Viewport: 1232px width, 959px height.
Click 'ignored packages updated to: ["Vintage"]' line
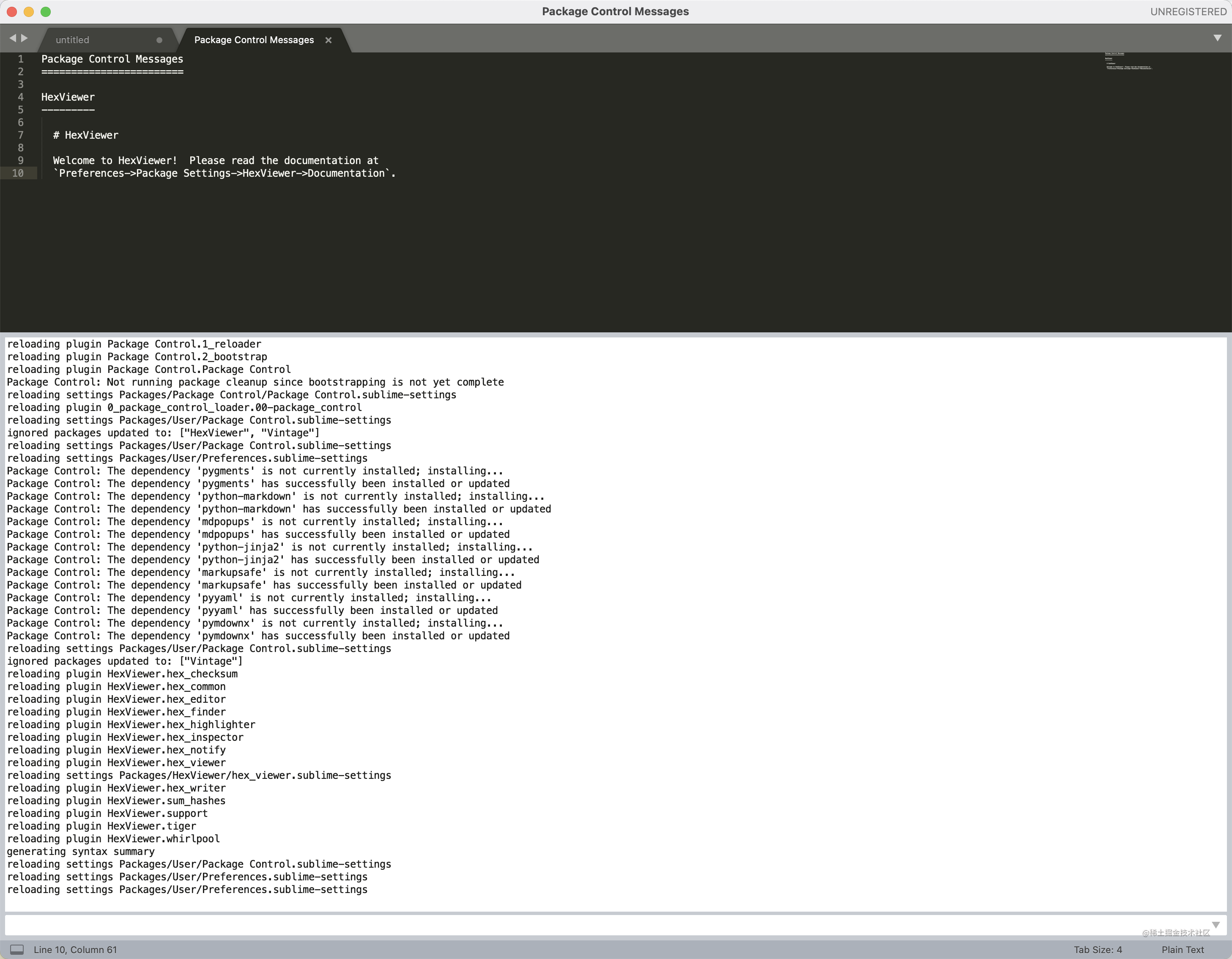point(125,661)
